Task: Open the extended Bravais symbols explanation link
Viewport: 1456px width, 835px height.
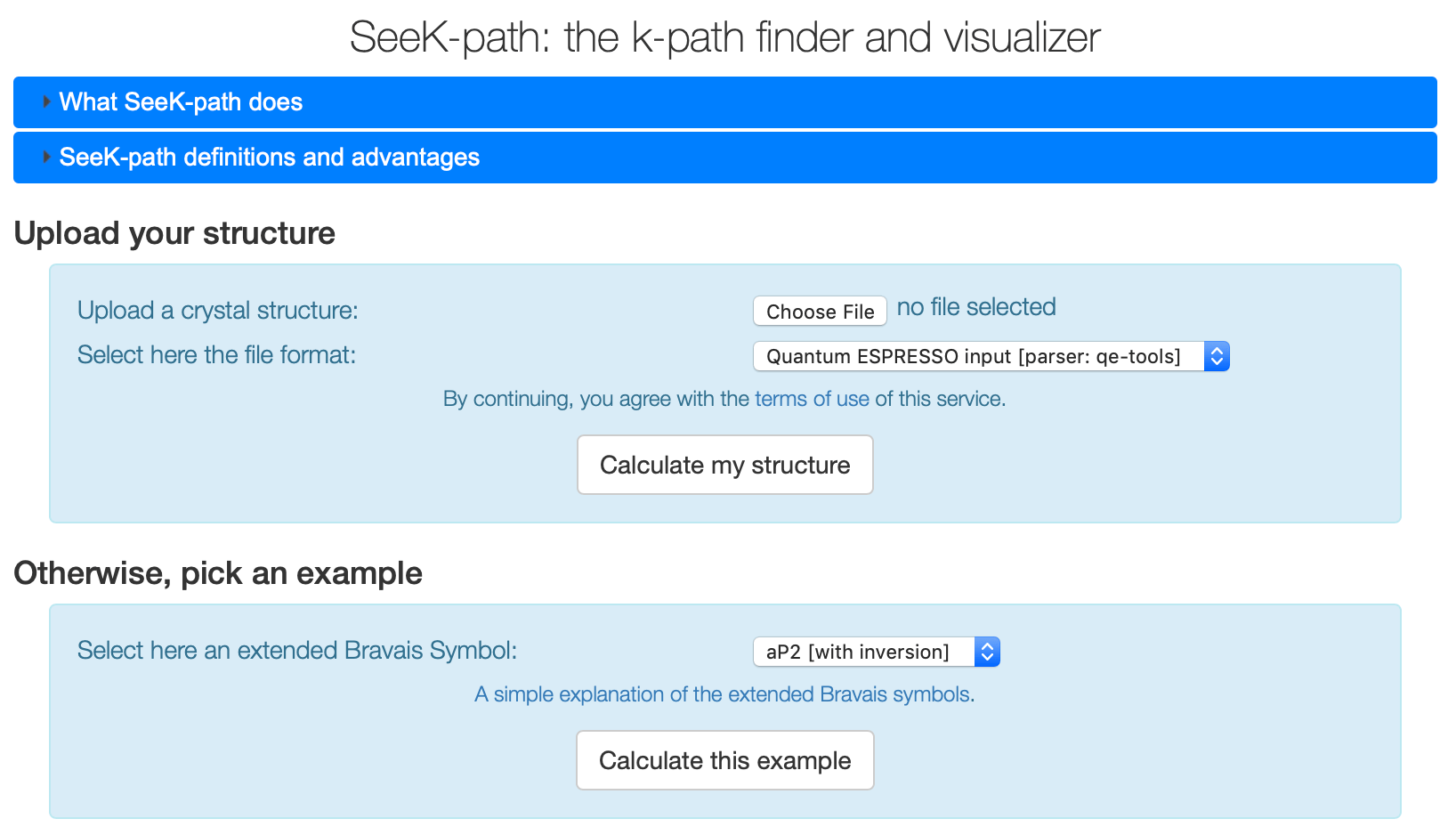Action: click(723, 694)
